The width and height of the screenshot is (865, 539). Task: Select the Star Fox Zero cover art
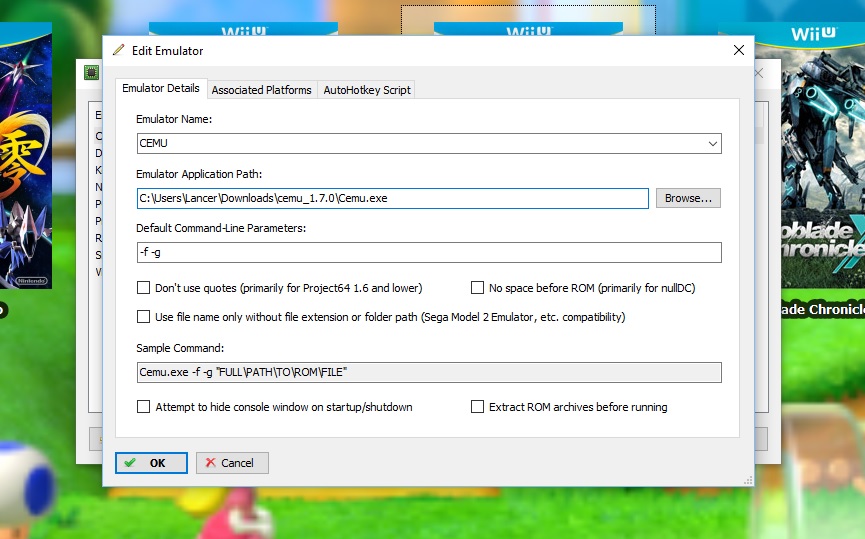coord(26,156)
